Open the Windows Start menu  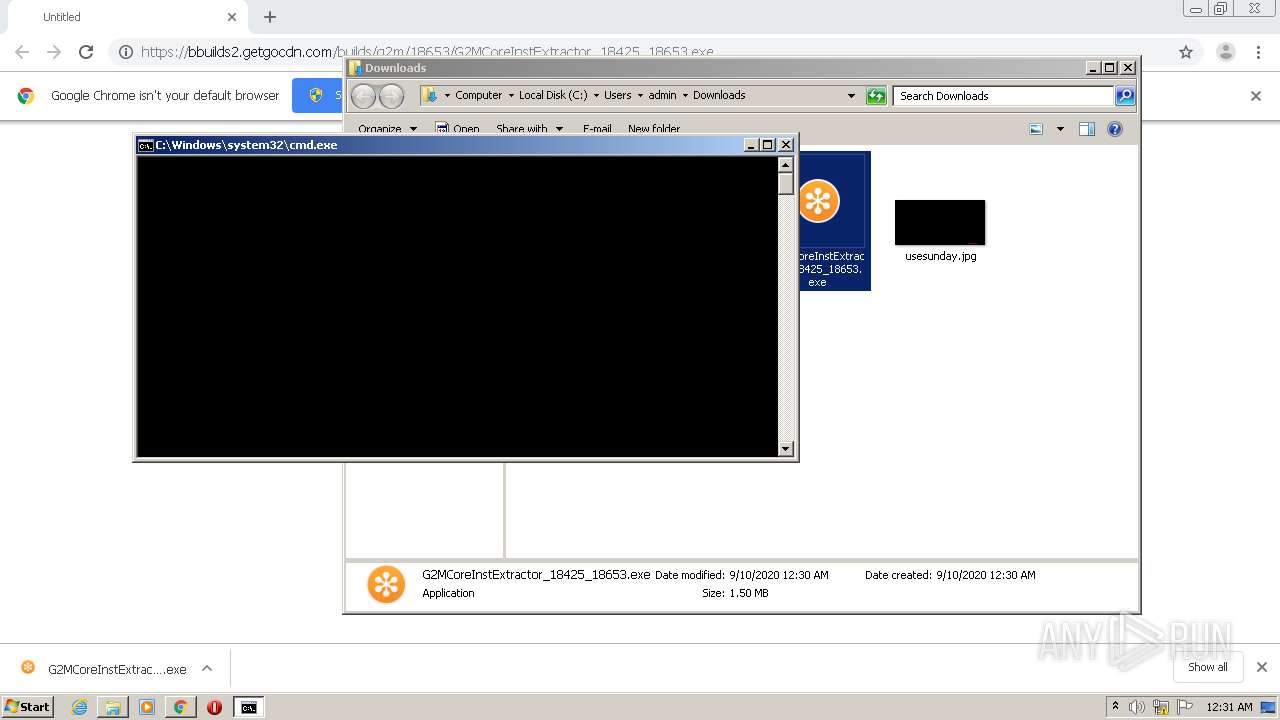pos(28,706)
